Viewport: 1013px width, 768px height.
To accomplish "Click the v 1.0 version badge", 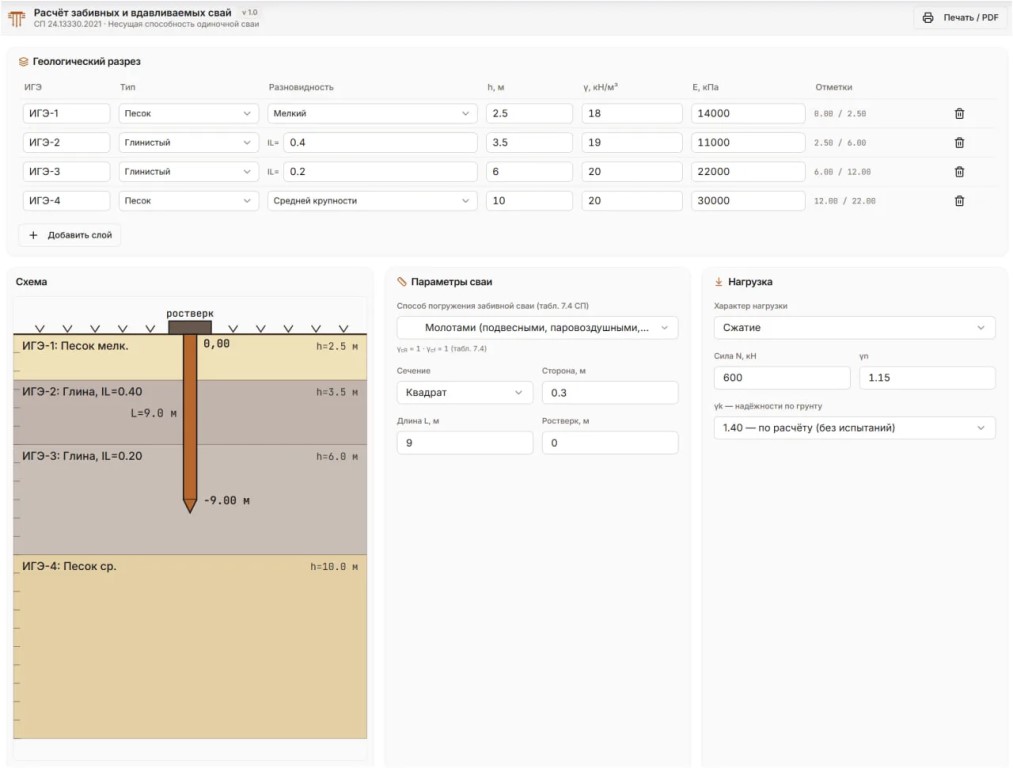I will coord(249,12).
